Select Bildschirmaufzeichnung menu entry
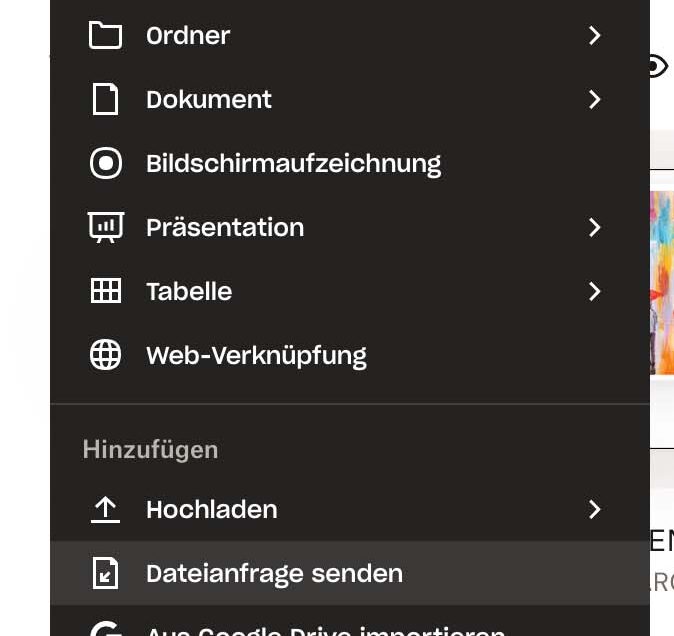This screenshot has height=636, width=674. pyautogui.click(x=293, y=164)
